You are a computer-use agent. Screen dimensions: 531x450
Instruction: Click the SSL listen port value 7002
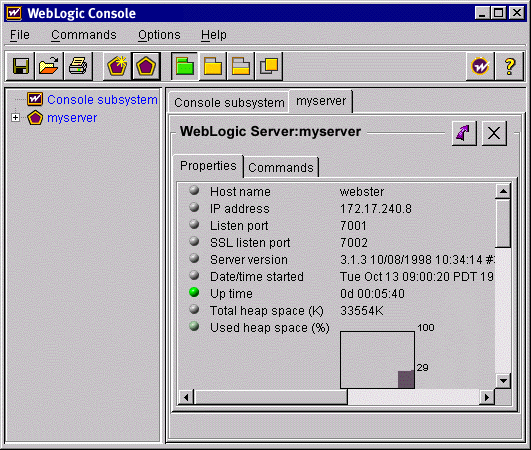coord(354,242)
